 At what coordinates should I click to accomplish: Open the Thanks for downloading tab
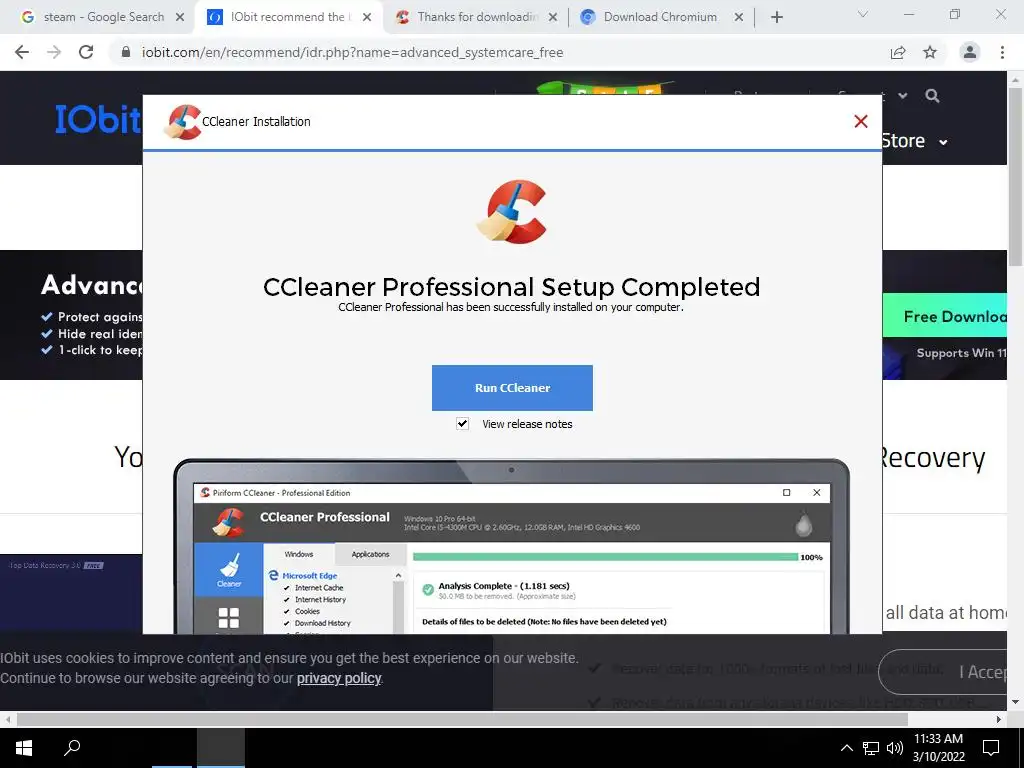click(477, 17)
